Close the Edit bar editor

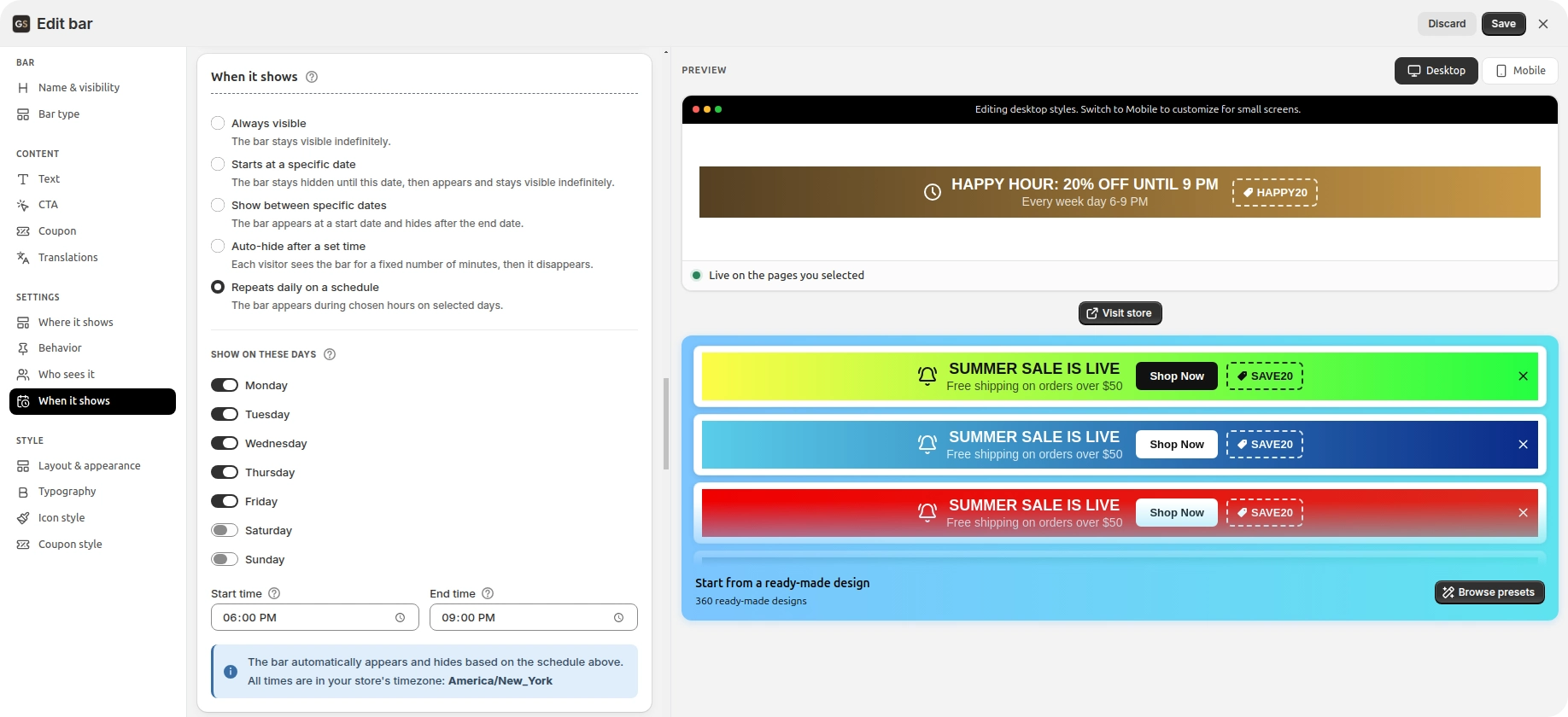(x=1543, y=24)
